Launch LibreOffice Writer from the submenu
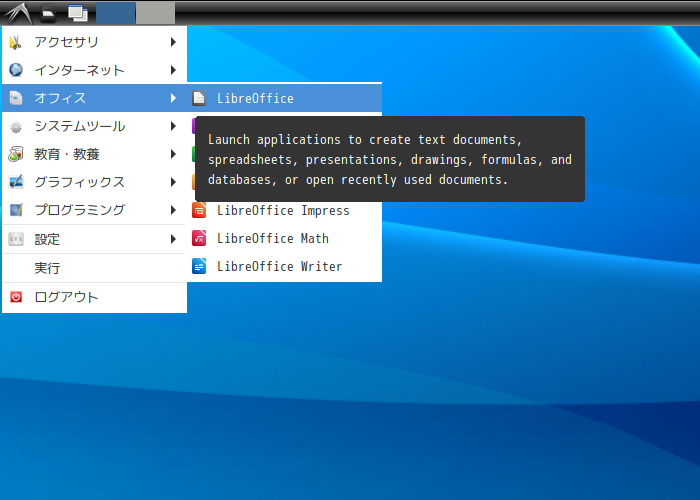 pos(285,267)
